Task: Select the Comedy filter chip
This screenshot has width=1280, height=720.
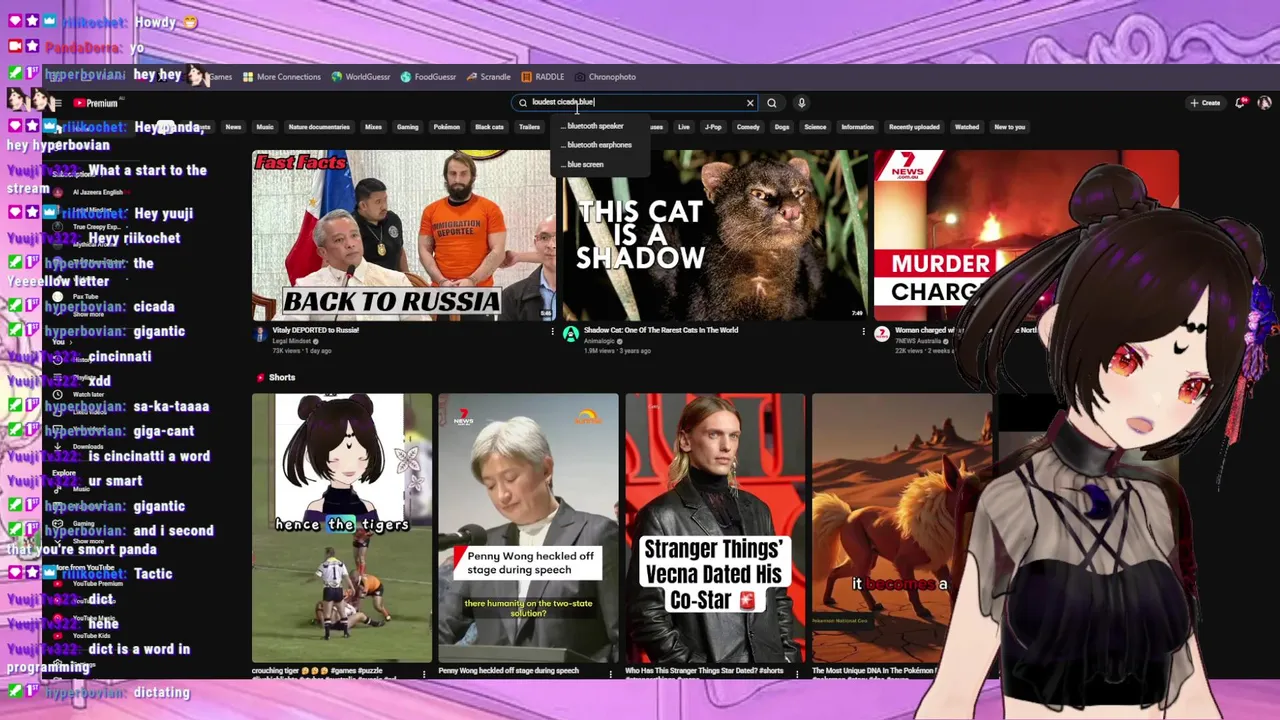Action: tap(748, 127)
